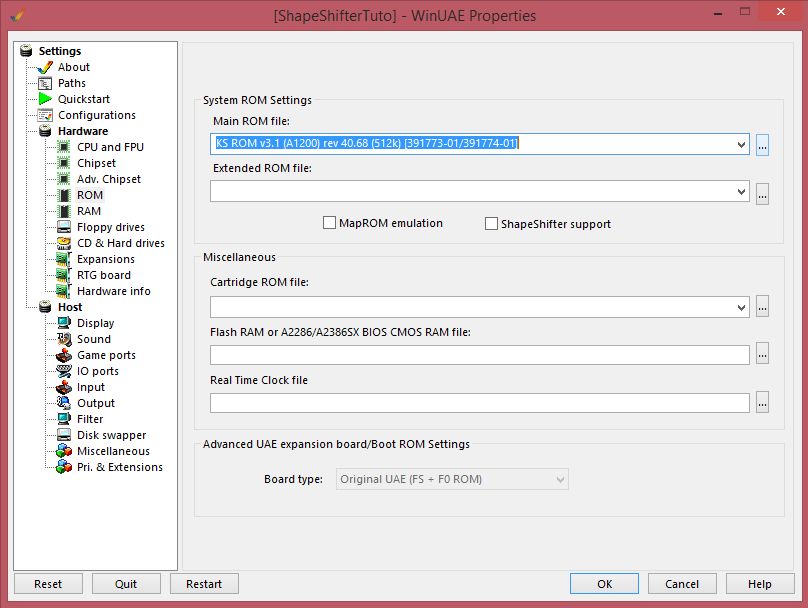Click the Restart button
808x608 pixels.
pyautogui.click(x=204, y=584)
